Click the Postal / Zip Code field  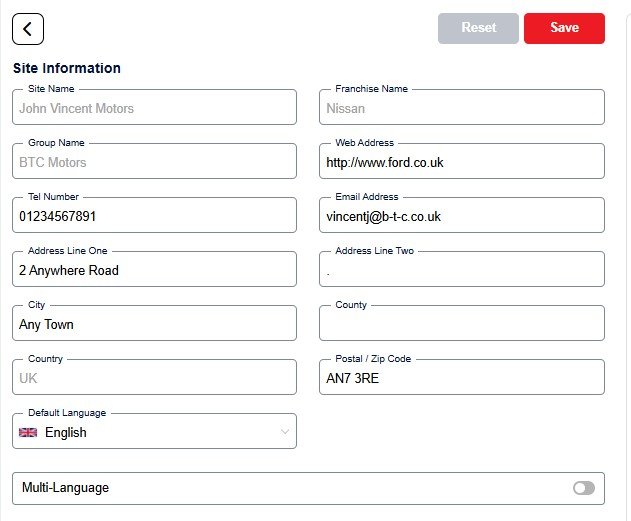[x=462, y=377]
